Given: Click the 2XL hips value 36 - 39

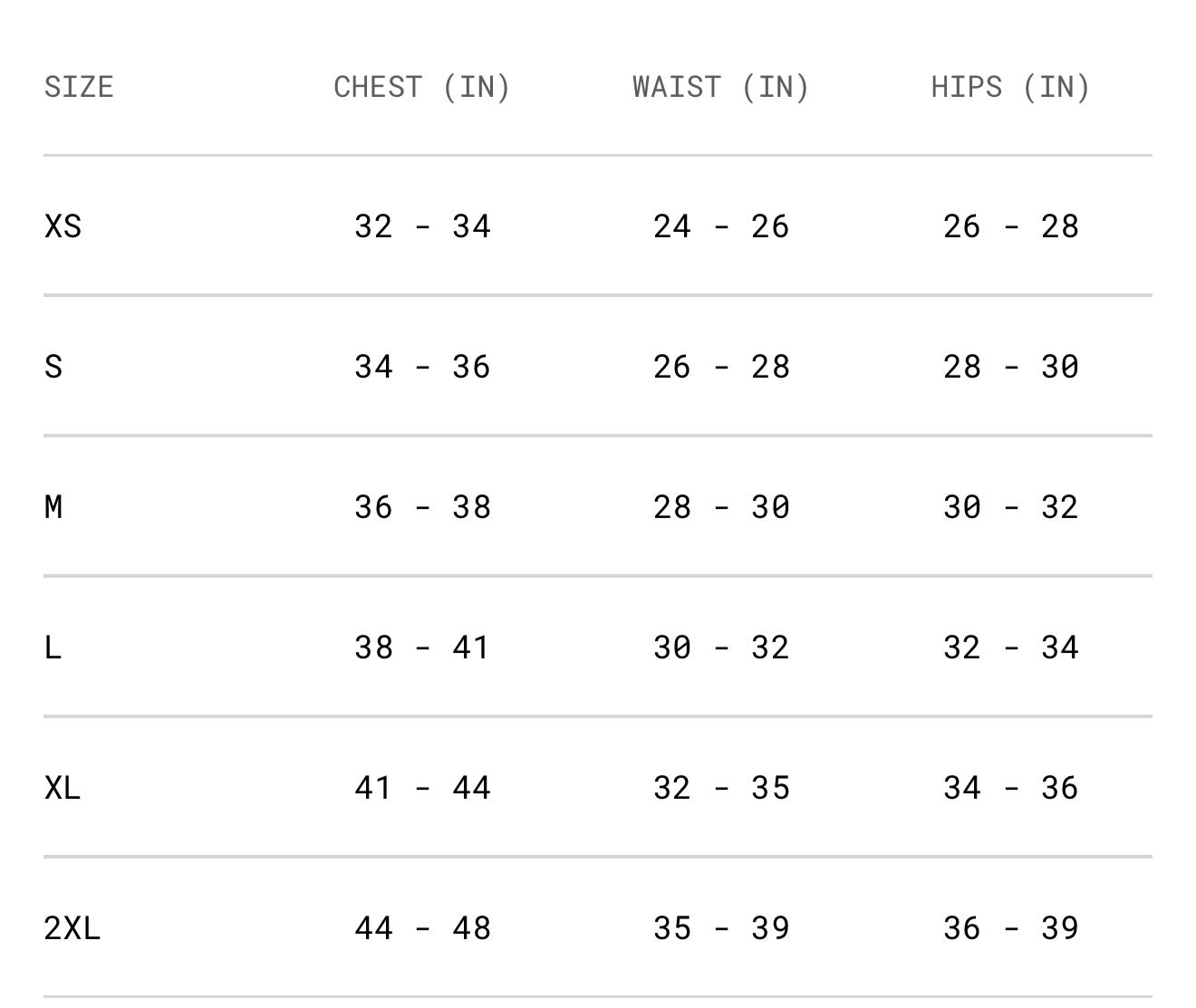Looking at the screenshot, I should tap(1010, 928).
